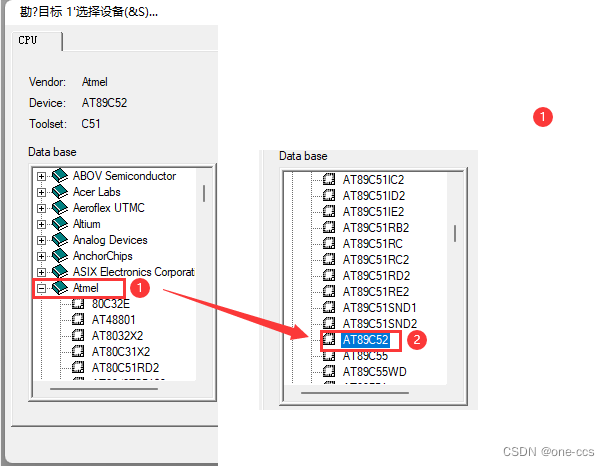Click the chip icon beside AT89C55WD
610x466 pixels.
point(329,371)
